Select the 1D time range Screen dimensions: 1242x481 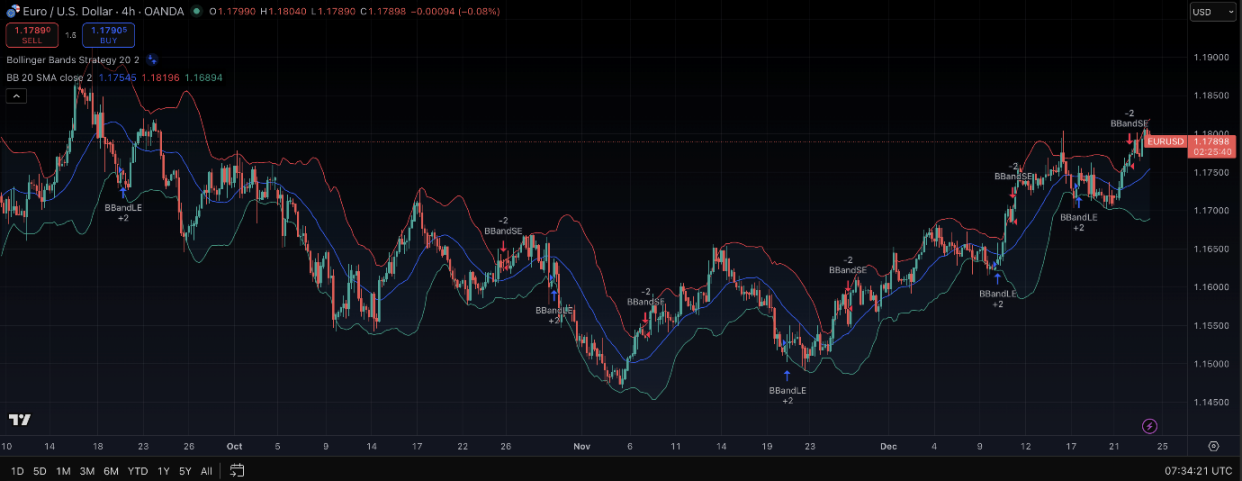pyautogui.click(x=17, y=470)
